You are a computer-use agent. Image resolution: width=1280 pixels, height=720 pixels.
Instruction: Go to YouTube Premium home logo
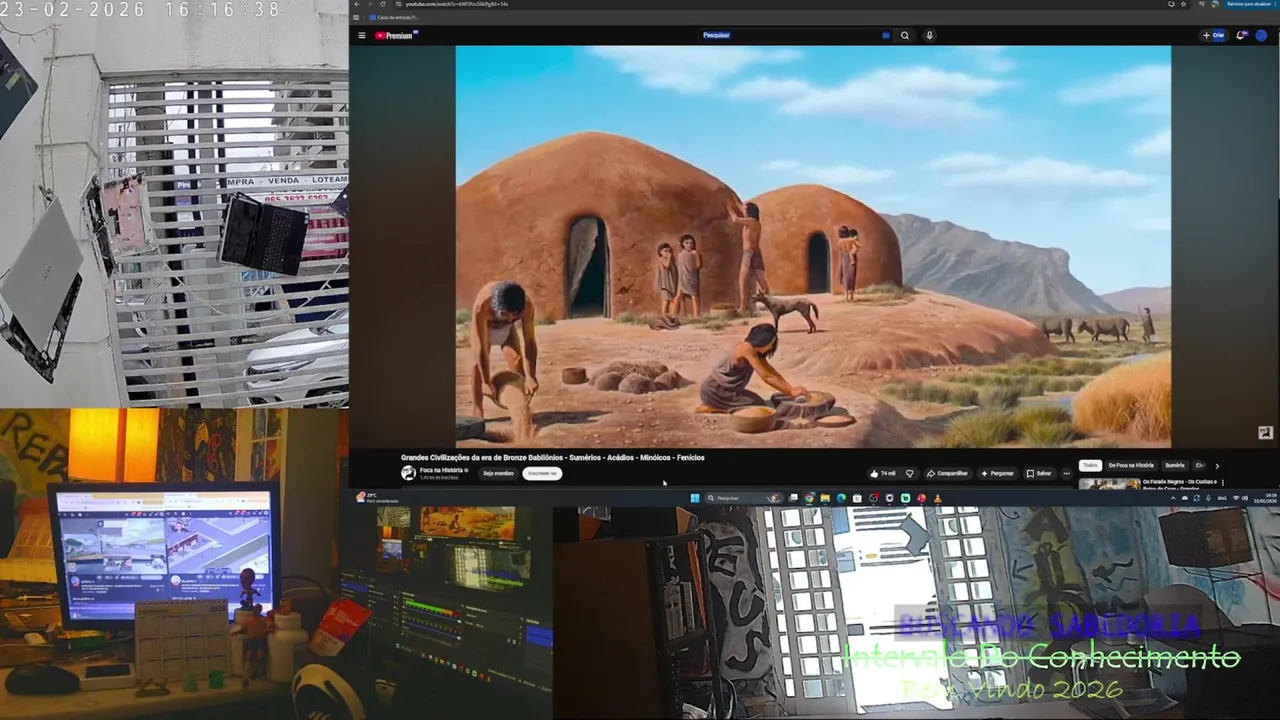pos(395,35)
